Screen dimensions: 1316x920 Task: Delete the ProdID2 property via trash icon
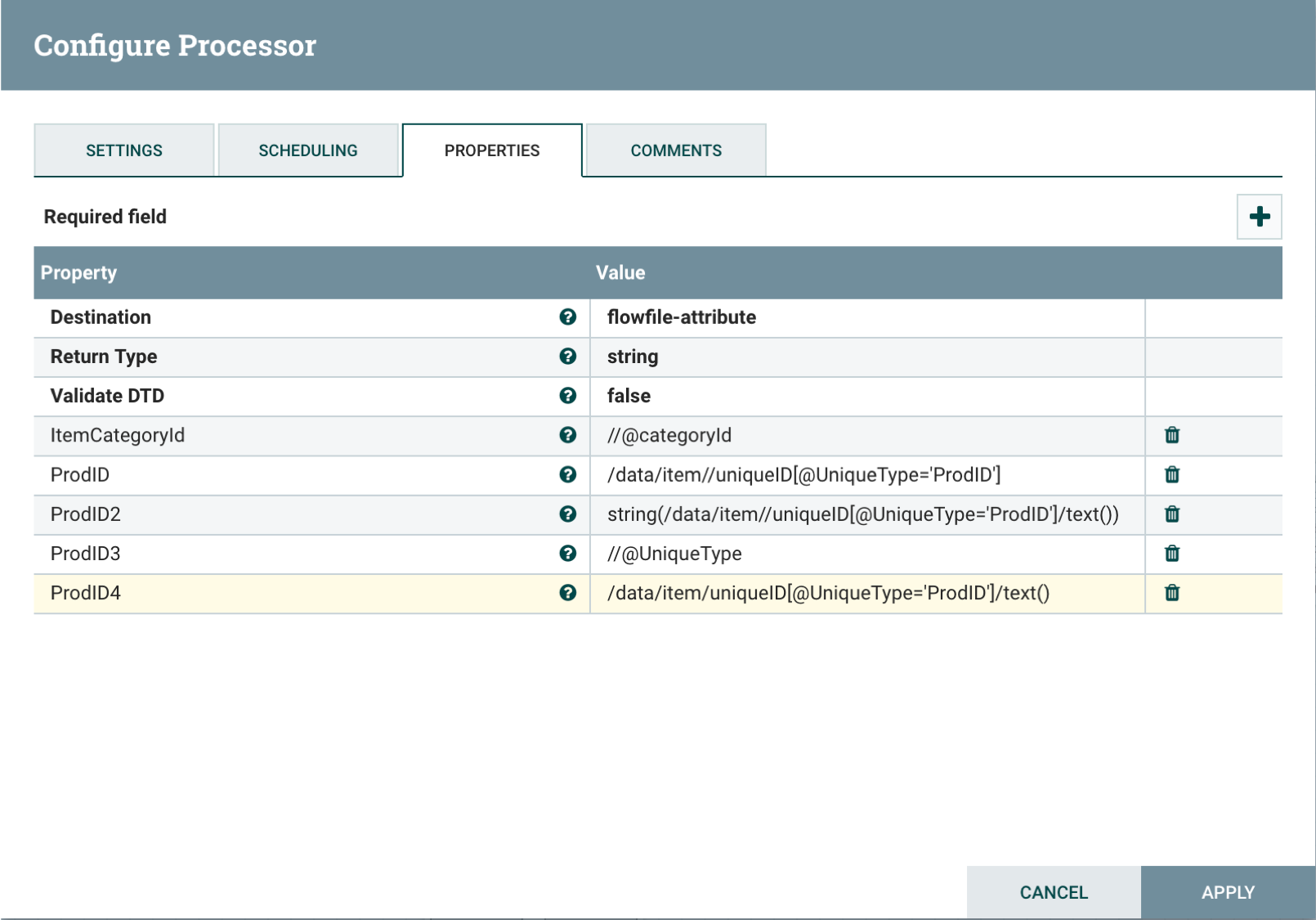[x=1171, y=514]
